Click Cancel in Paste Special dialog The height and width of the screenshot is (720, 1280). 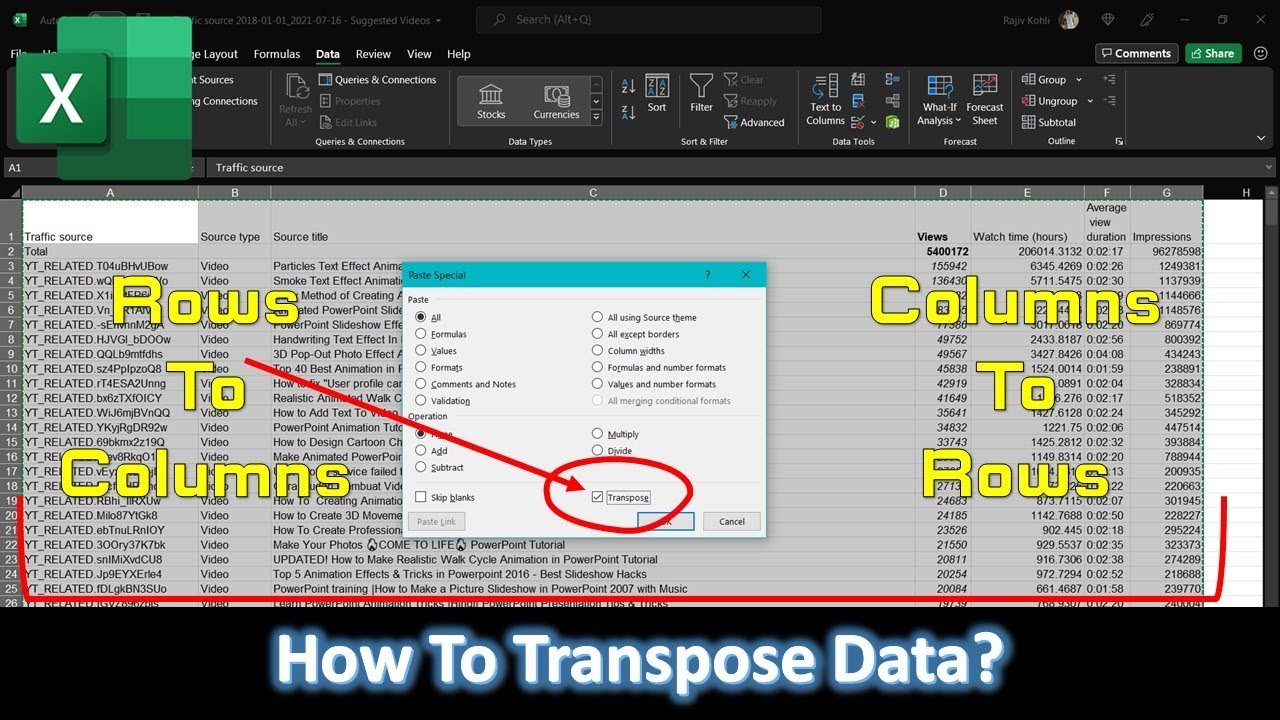[732, 521]
